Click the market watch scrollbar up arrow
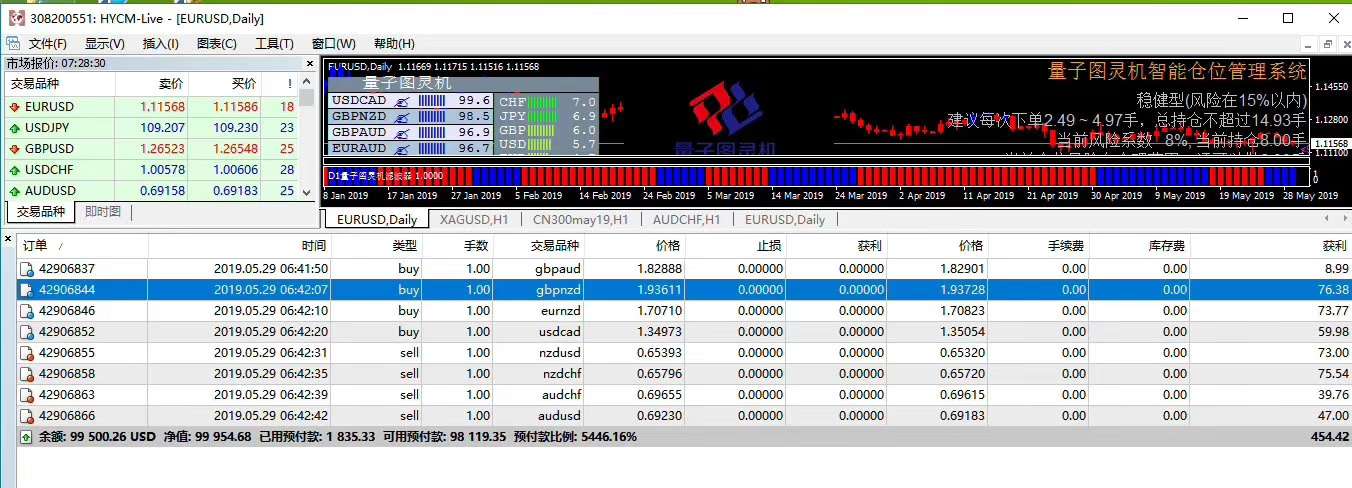Viewport: 1352px width, 488px height. (307, 83)
